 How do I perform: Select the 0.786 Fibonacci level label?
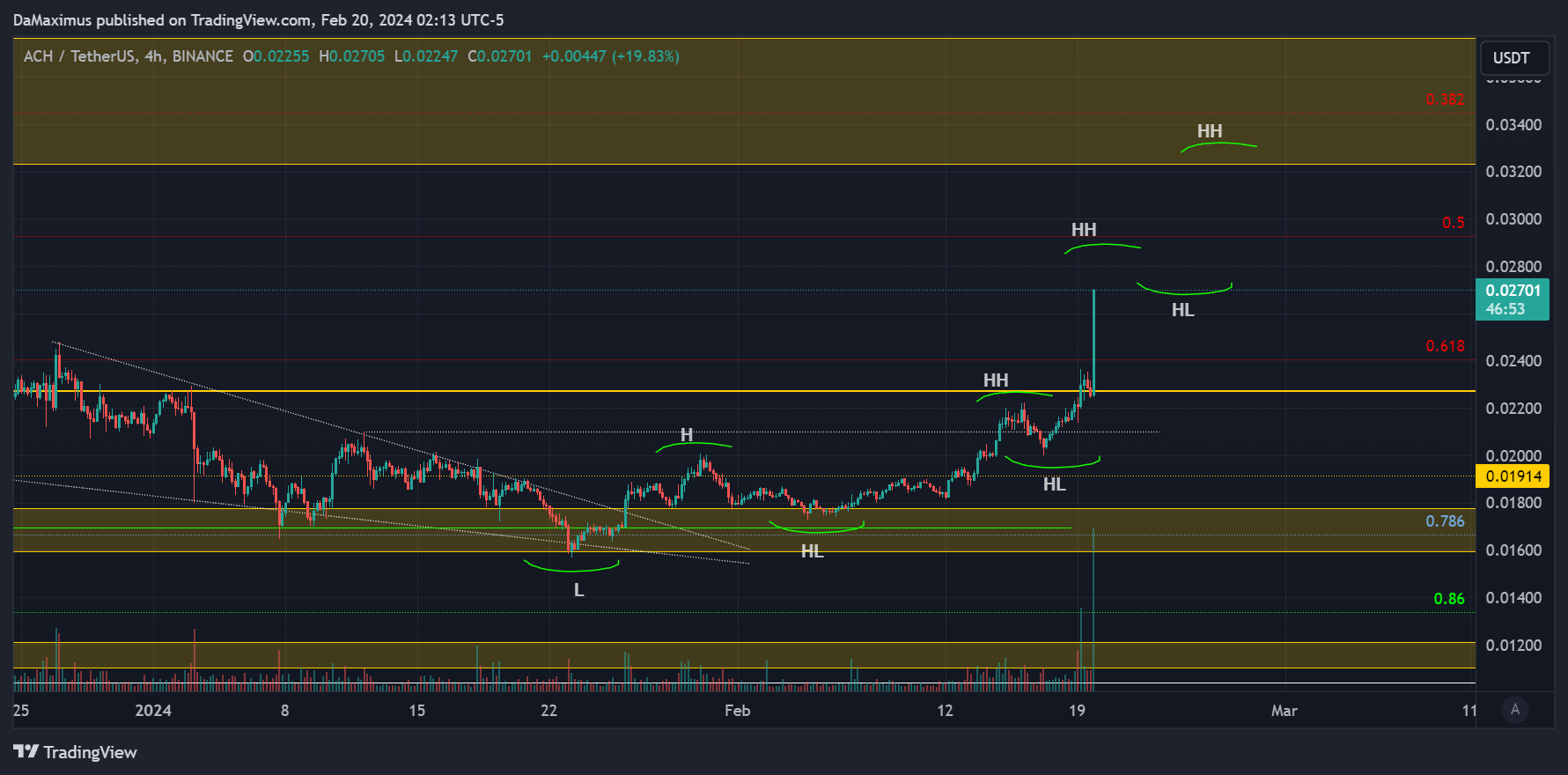tap(1445, 521)
